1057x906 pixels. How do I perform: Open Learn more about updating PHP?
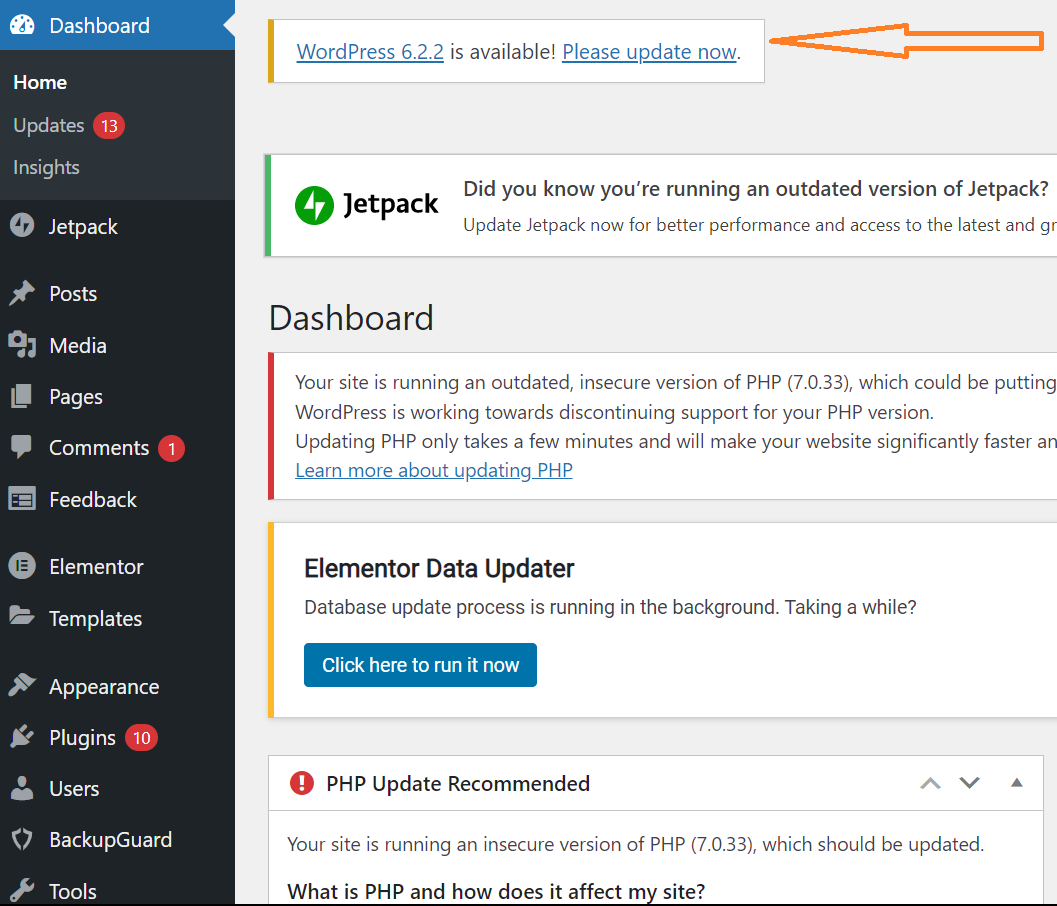click(x=434, y=470)
